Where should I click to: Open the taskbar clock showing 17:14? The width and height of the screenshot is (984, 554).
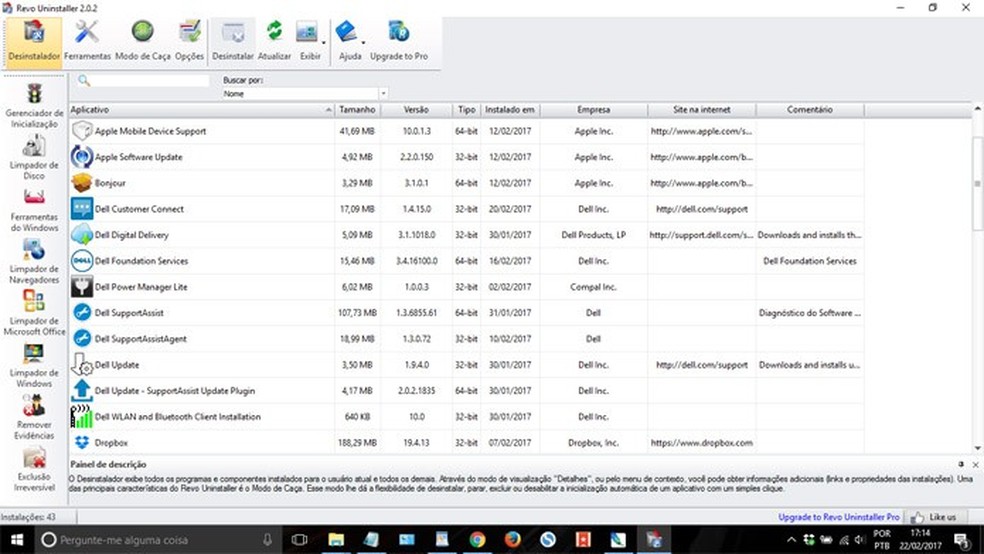[920, 540]
